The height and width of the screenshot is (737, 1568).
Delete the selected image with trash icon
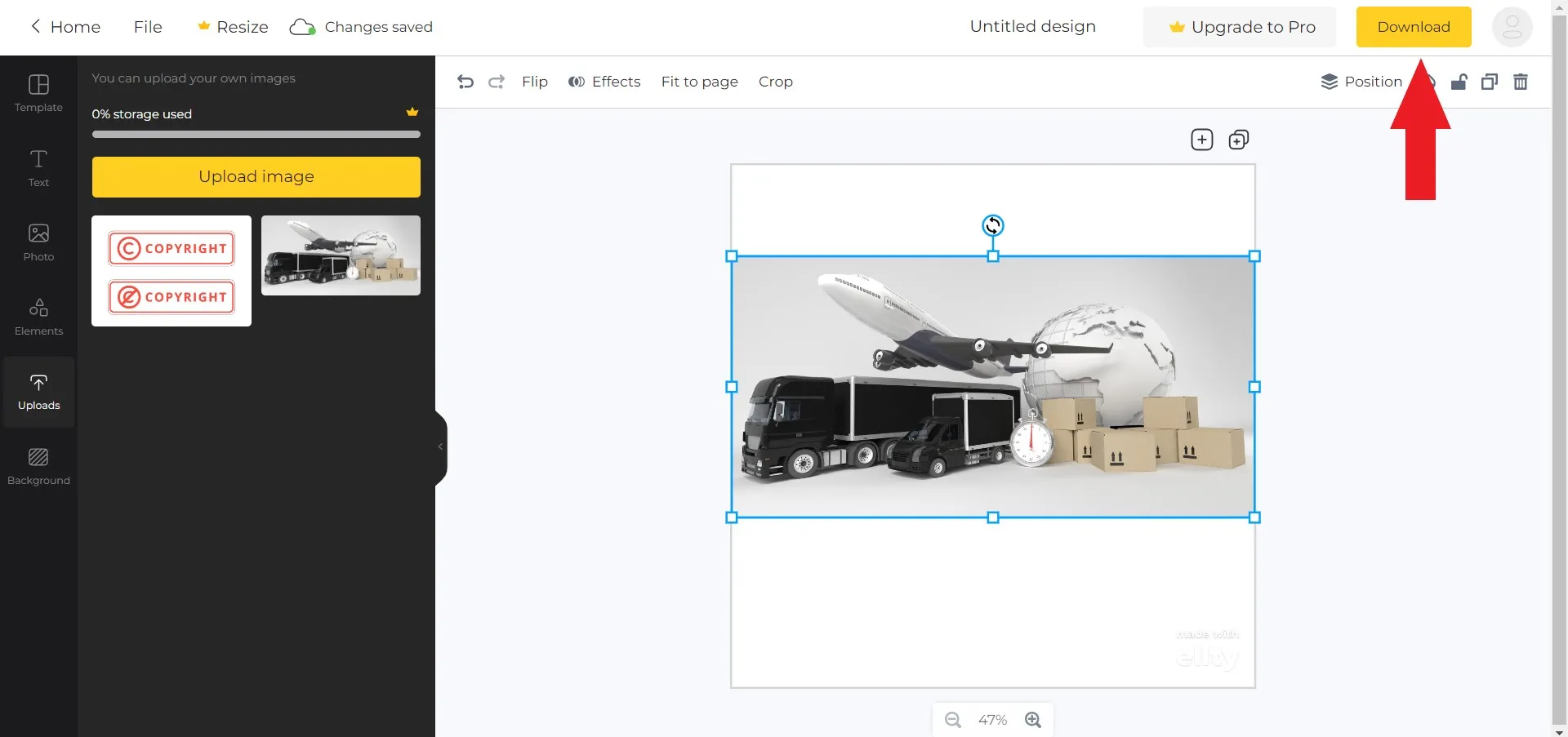[1520, 82]
